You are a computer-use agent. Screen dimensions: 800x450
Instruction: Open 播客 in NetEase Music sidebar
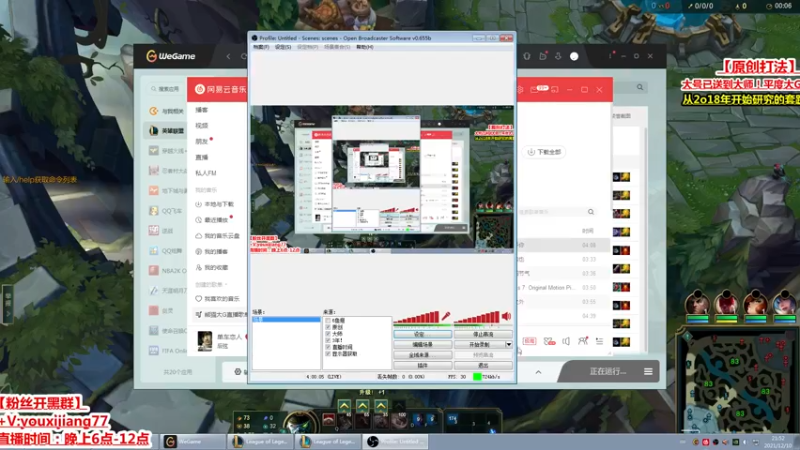point(202,110)
